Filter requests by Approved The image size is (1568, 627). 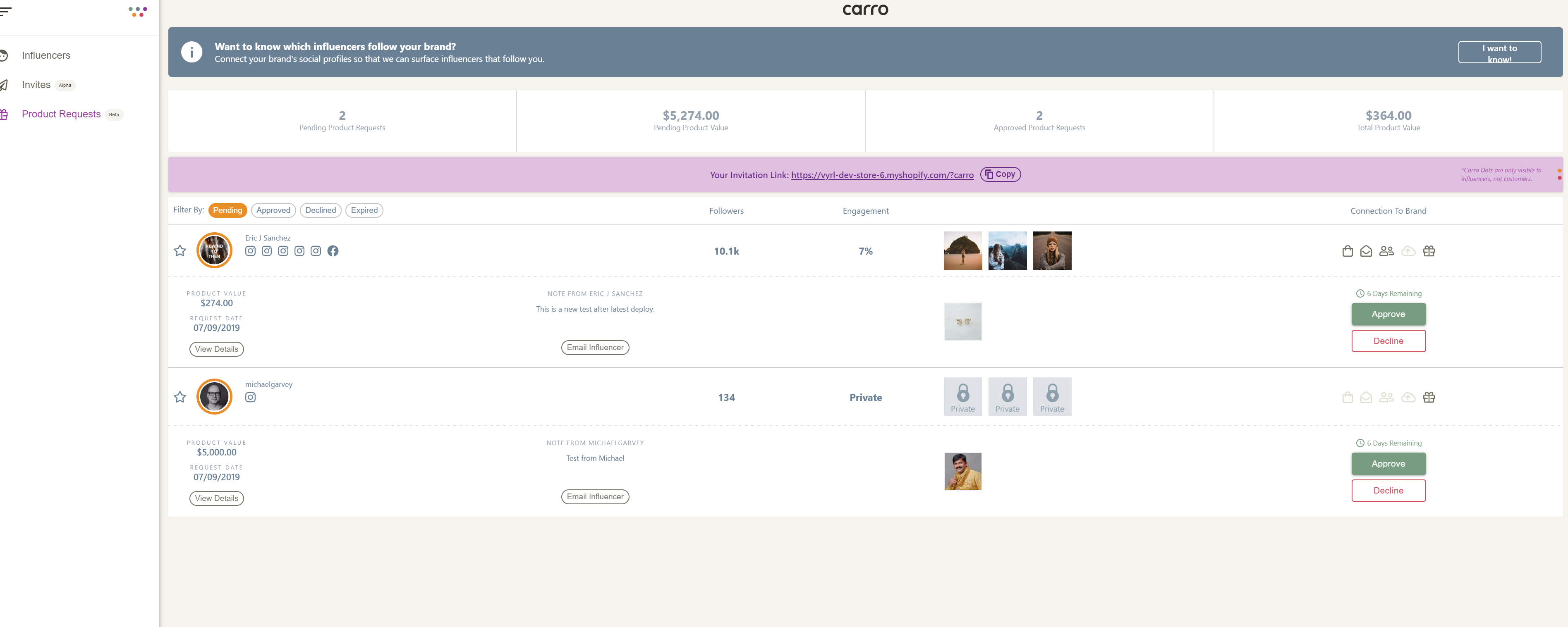(273, 210)
